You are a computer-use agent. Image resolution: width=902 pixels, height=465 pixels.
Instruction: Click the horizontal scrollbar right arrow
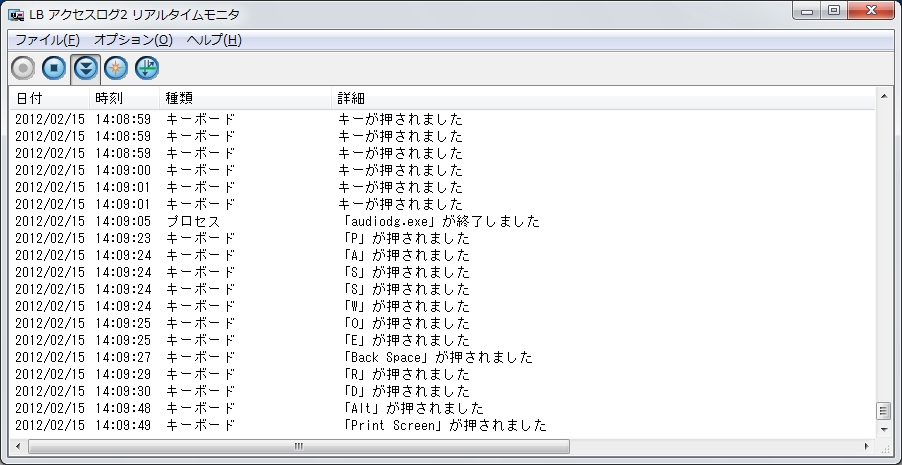click(867, 446)
